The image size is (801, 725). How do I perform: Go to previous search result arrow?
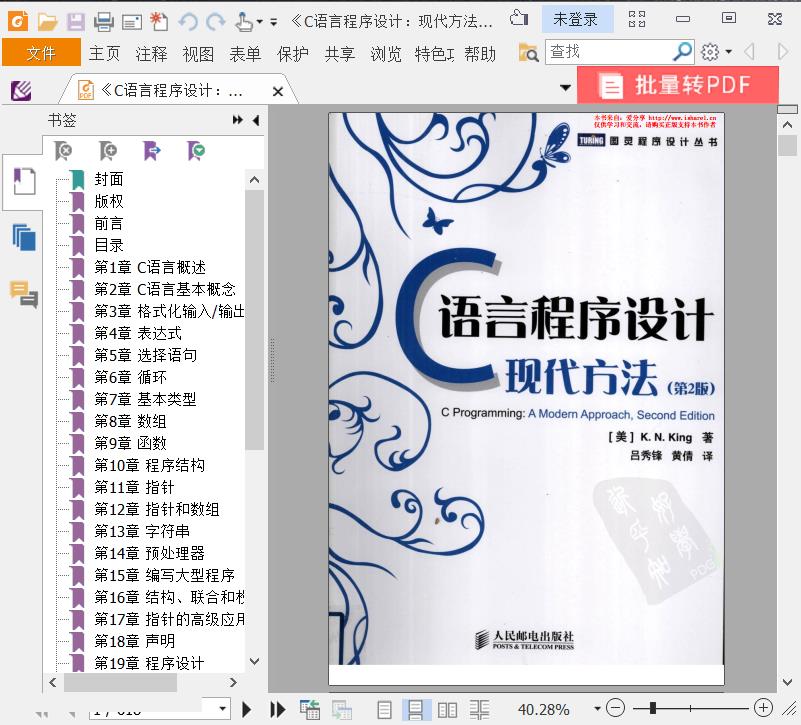point(750,52)
